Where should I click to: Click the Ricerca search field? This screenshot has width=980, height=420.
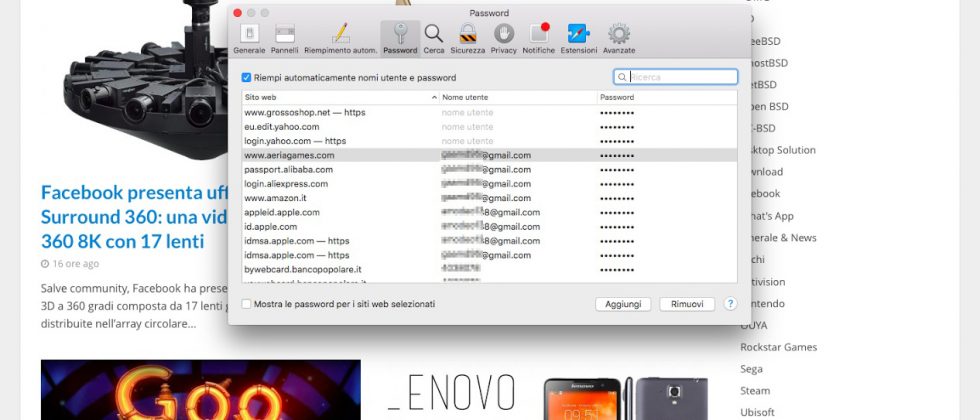point(676,77)
